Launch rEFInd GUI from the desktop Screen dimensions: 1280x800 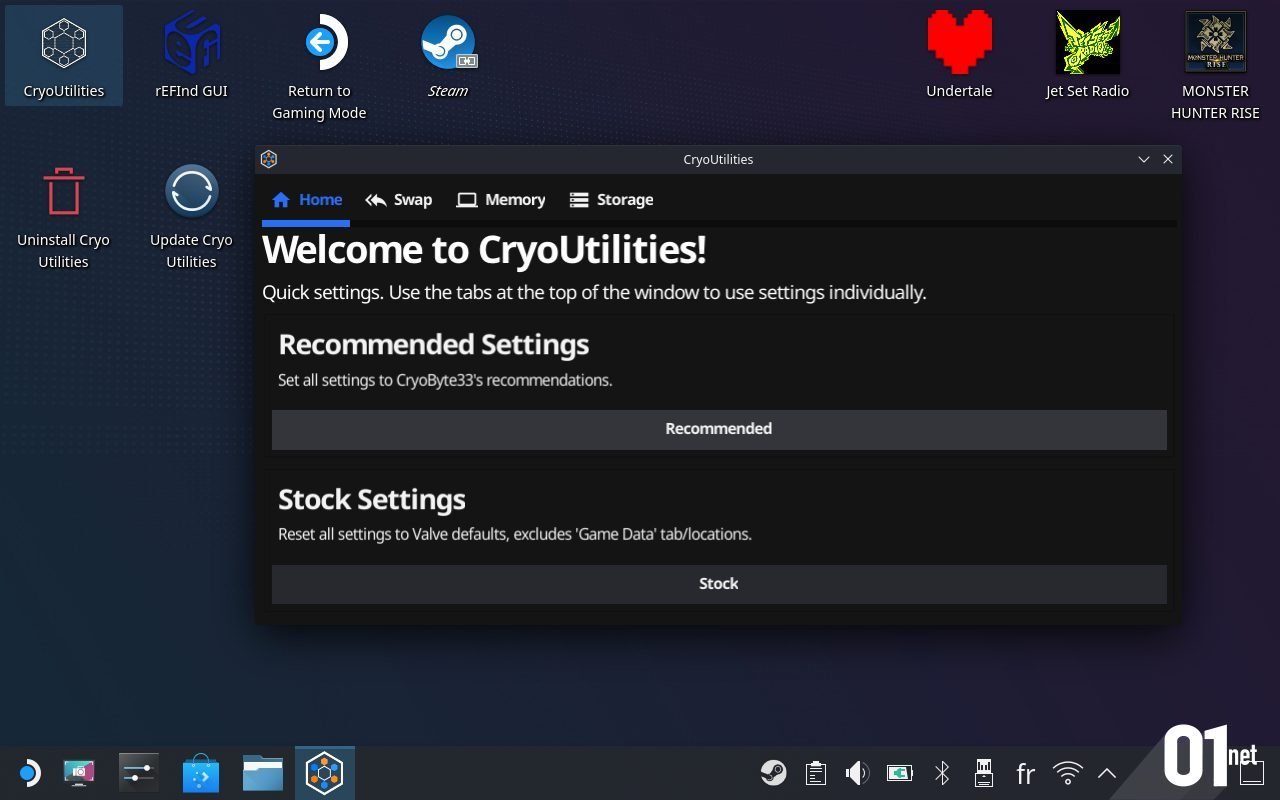pos(191,56)
